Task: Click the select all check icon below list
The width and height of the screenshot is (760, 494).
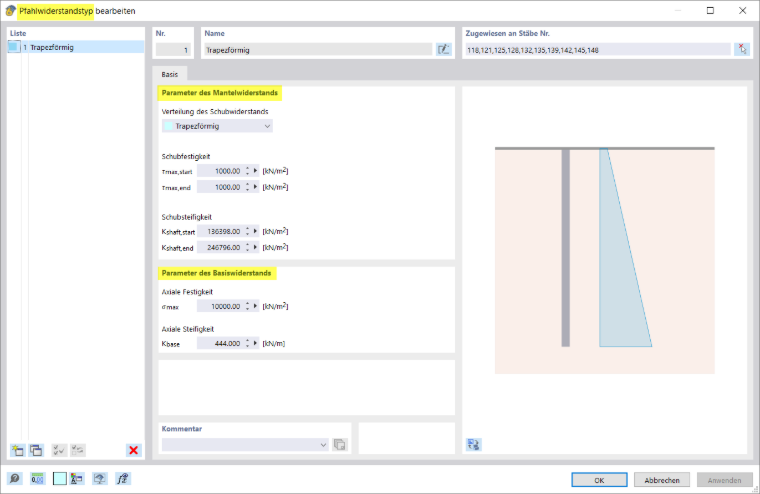Action: point(59,450)
